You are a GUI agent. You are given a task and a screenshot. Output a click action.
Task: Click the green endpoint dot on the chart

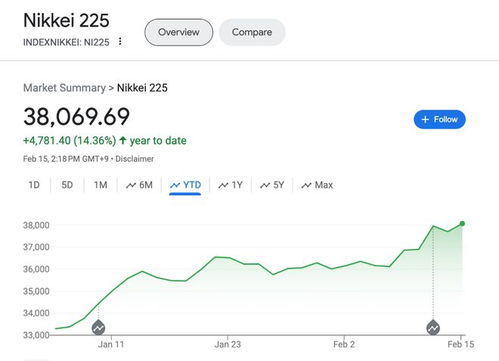pyautogui.click(x=462, y=224)
